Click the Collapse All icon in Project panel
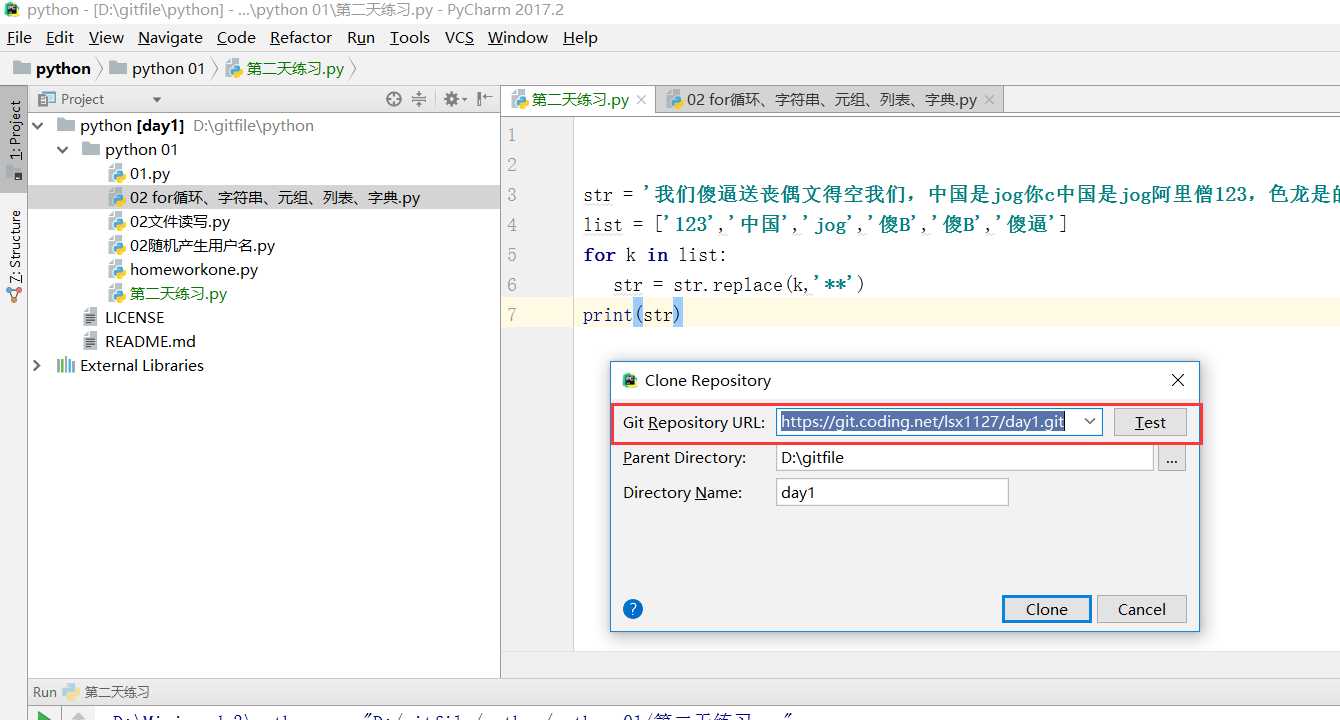 [419, 99]
